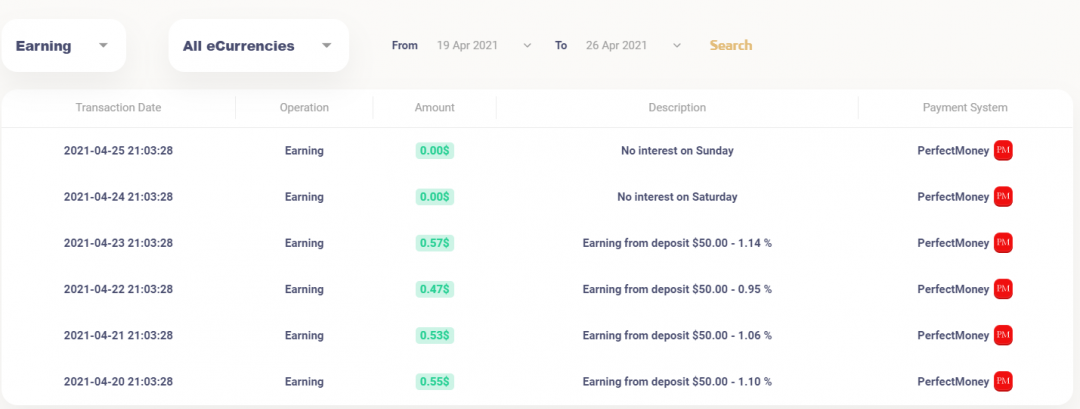Click PerfectMoney icon in 2021-04-22 row
The width and height of the screenshot is (1080, 409).
pos(1003,289)
